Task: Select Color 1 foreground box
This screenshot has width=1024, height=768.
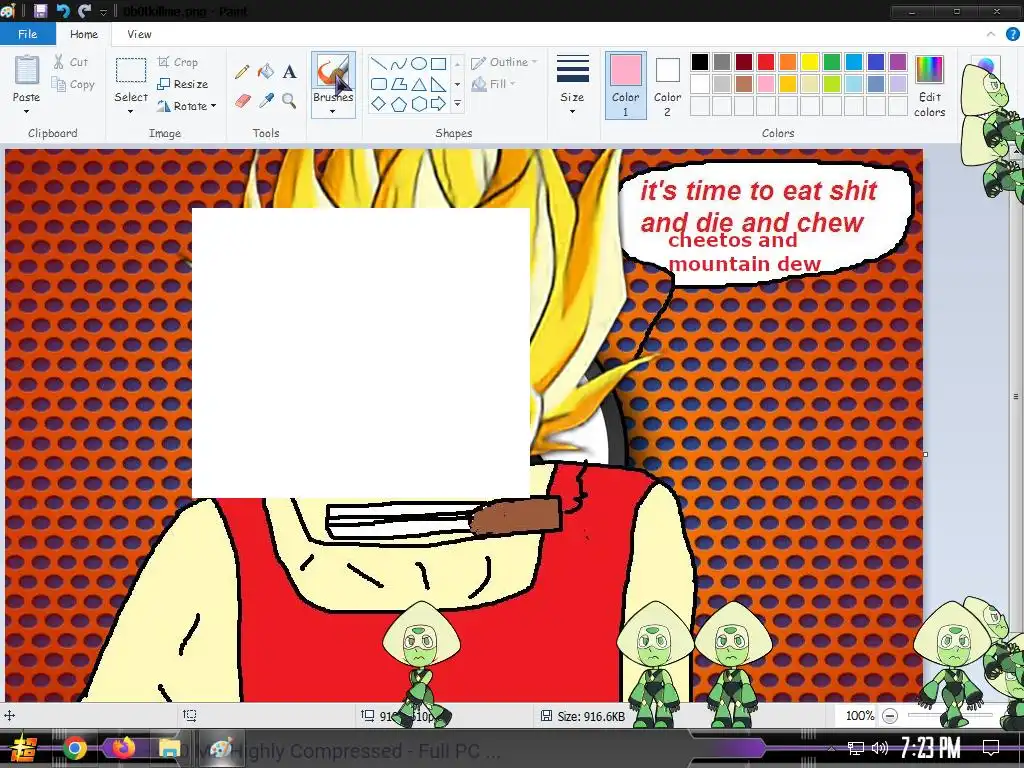Action: tap(625, 86)
